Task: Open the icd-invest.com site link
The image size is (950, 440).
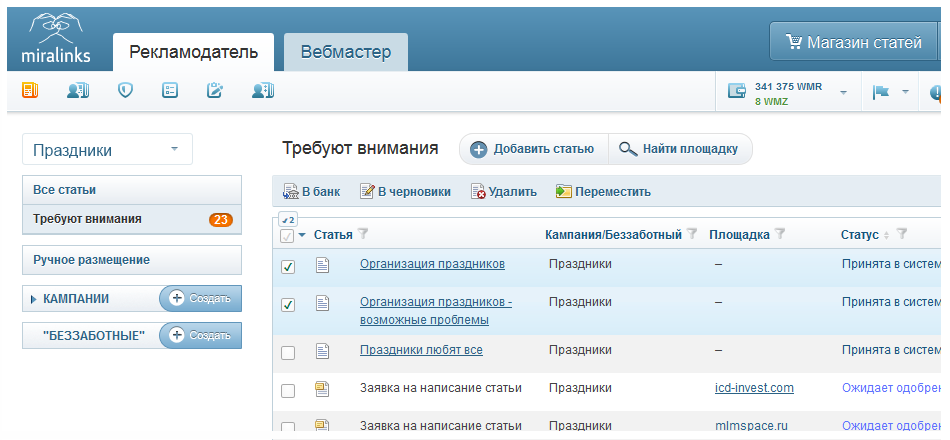Action: 754,388
